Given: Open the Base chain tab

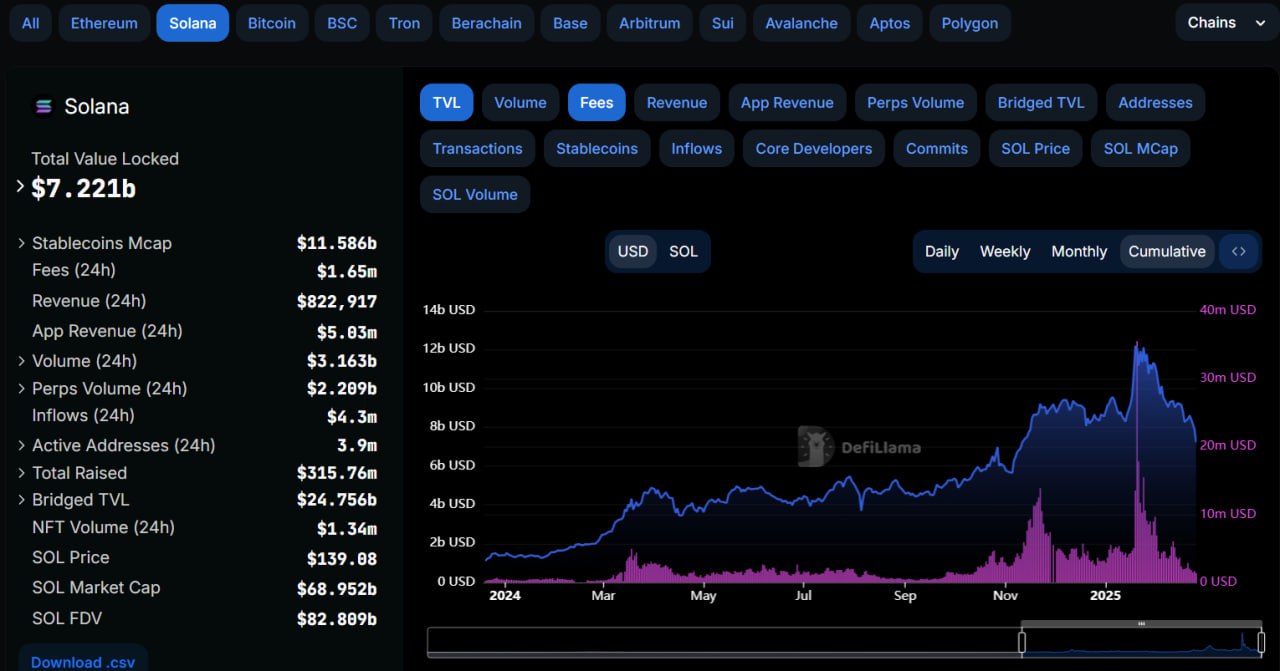Looking at the screenshot, I should coord(570,23).
